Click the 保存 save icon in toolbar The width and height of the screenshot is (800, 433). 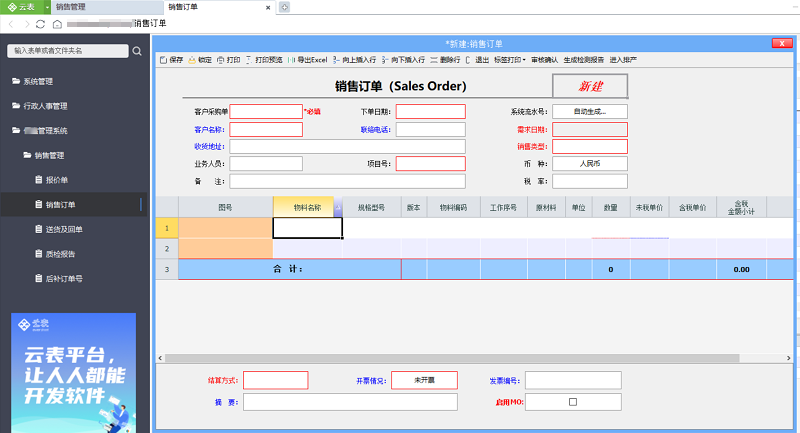[x=163, y=60]
